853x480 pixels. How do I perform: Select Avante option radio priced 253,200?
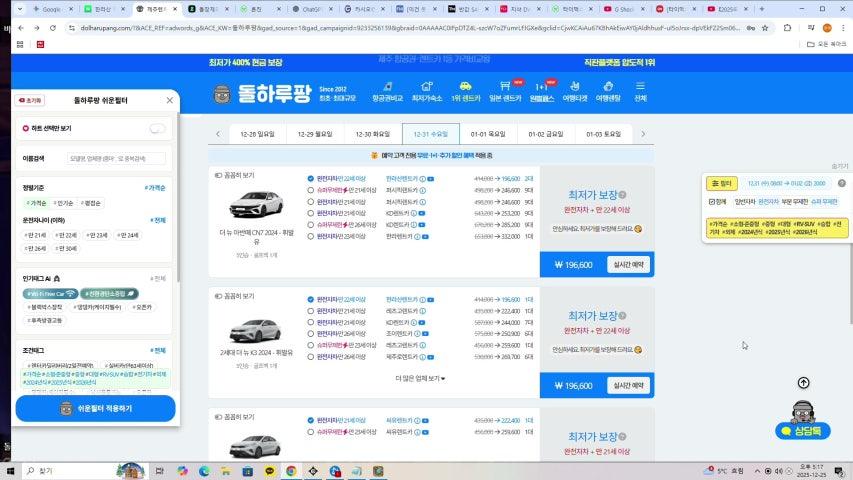(311, 213)
